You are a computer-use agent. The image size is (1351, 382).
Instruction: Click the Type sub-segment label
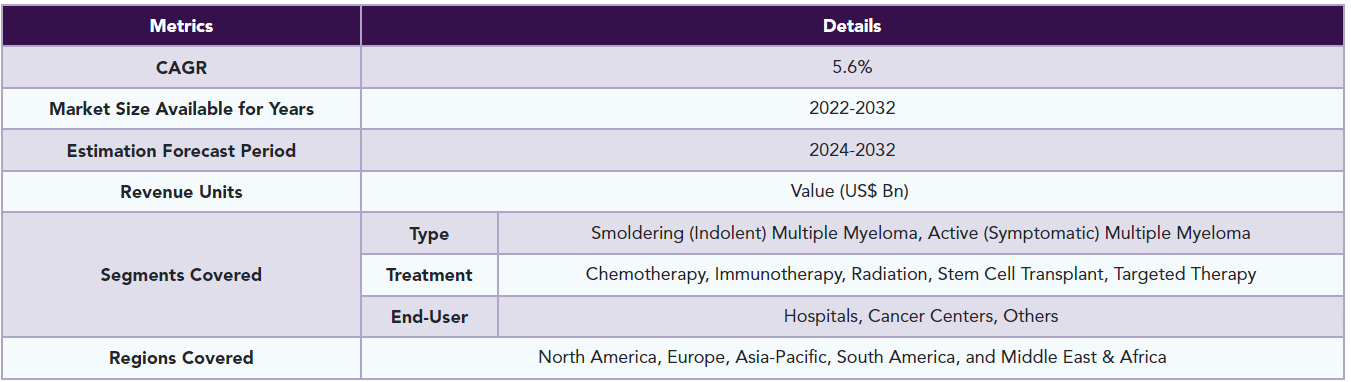pyautogui.click(x=429, y=234)
